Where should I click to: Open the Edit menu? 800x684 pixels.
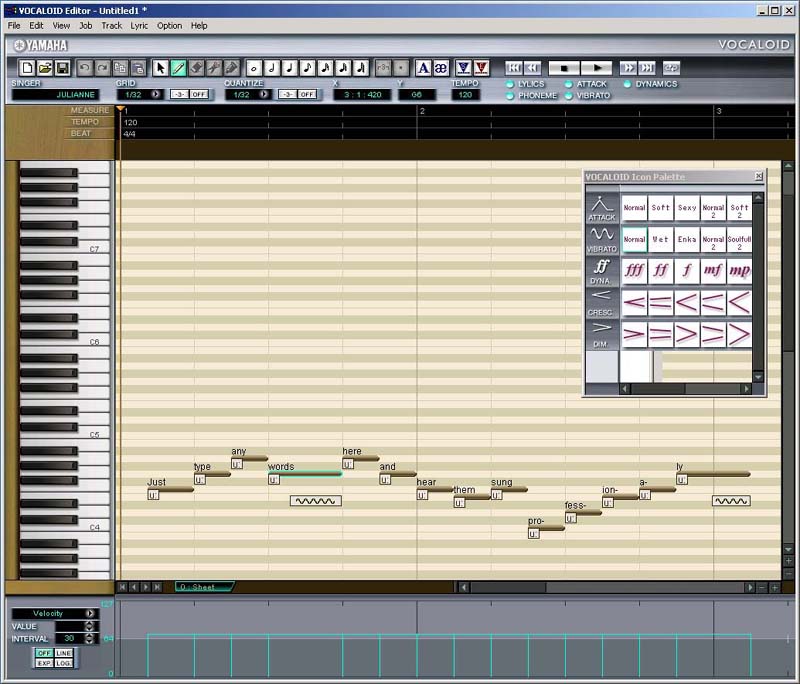coord(36,26)
